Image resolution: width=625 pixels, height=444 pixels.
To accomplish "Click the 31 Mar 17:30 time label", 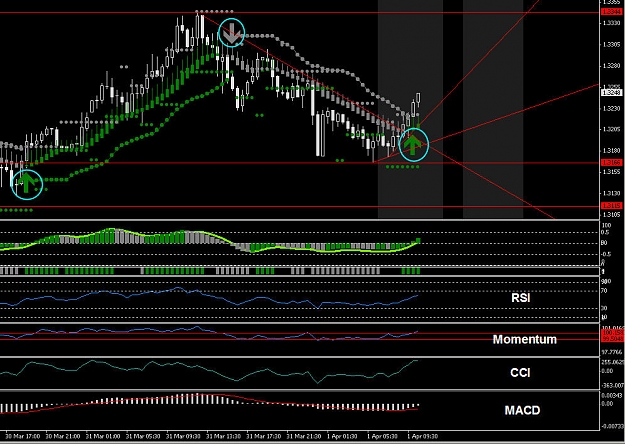I will pyautogui.click(x=264, y=436).
